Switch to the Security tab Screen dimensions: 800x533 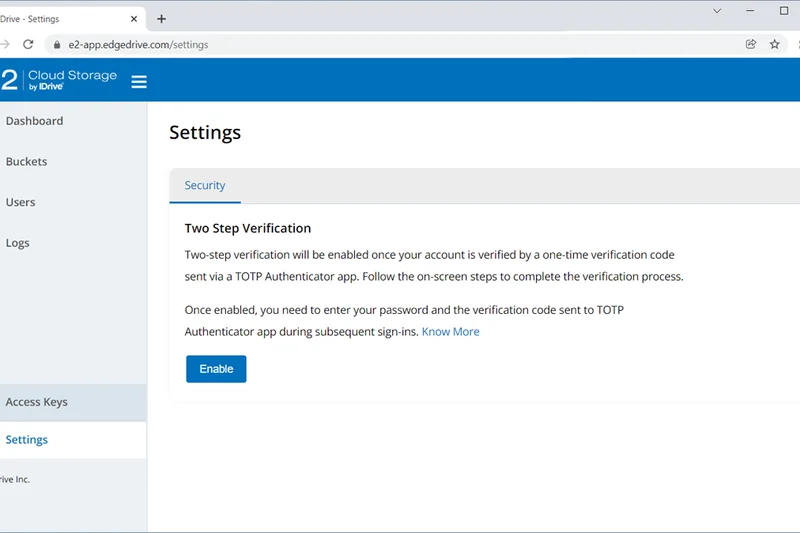click(x=205, y=186)
